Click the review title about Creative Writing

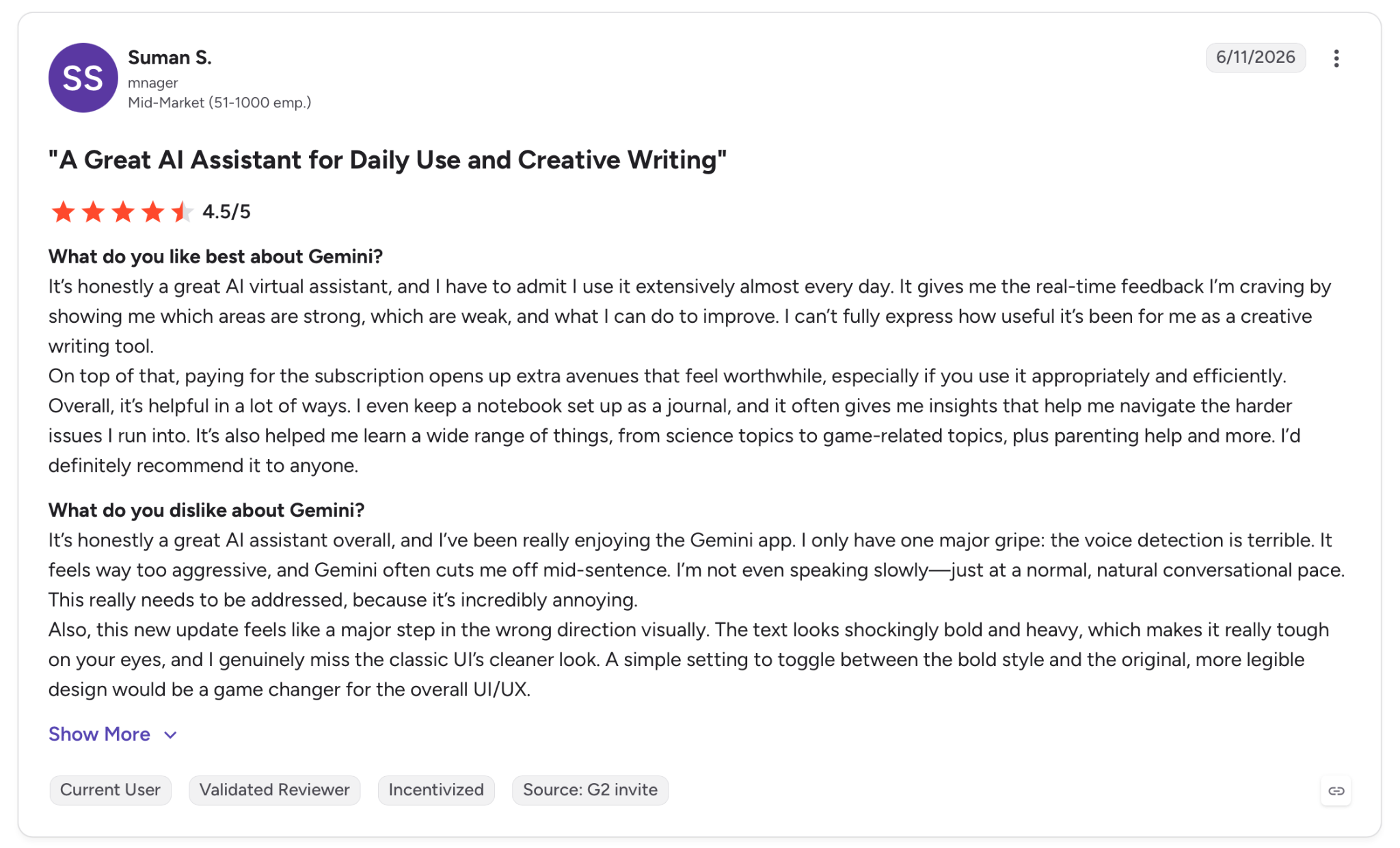tap(387, 160)
